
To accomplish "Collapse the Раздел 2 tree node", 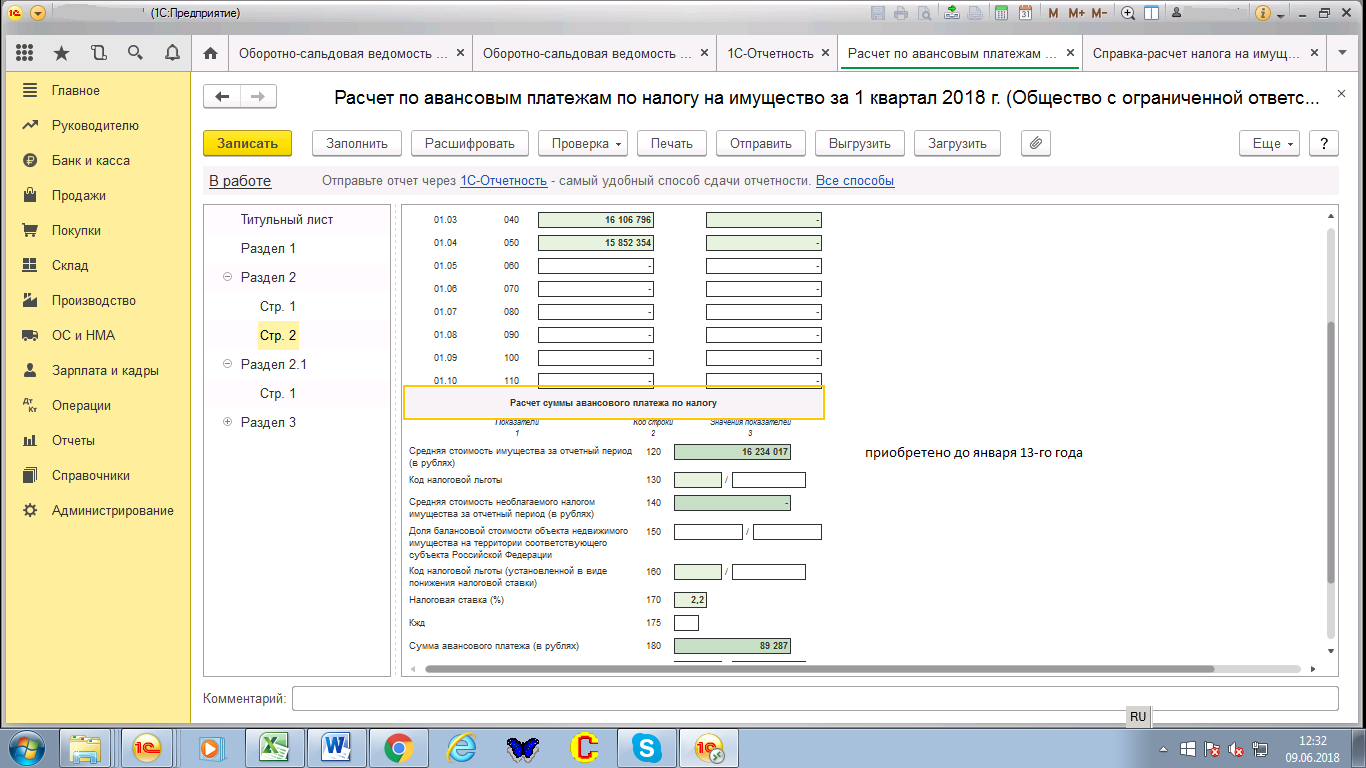I will (x=227, y=278).
